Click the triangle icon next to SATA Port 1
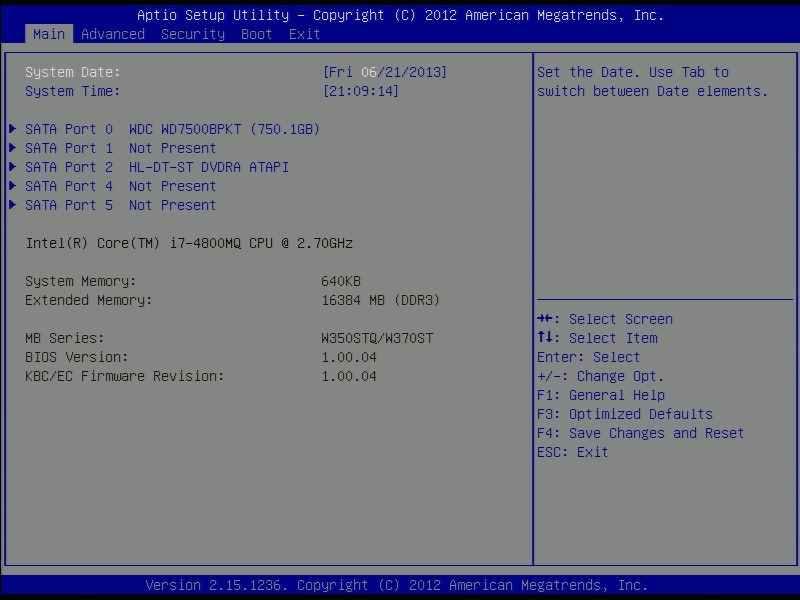 pyautogui.click(x=12, y=148)
